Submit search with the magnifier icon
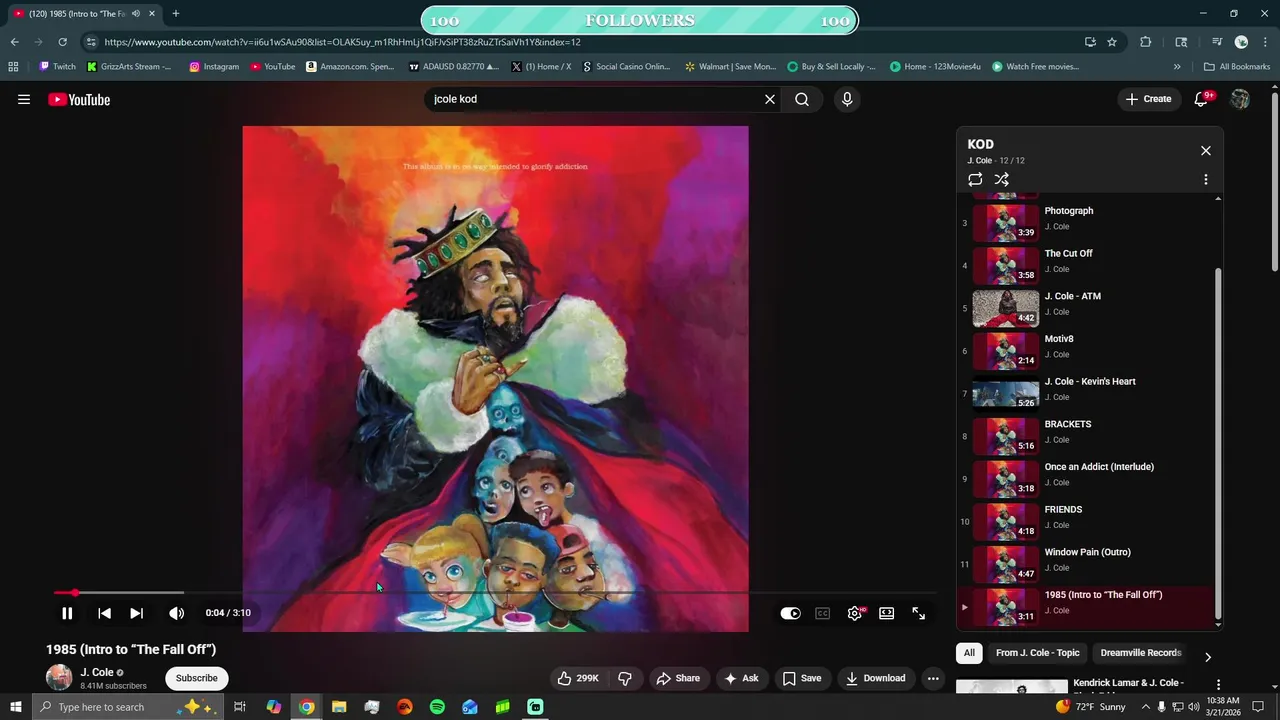 [802, 99]
